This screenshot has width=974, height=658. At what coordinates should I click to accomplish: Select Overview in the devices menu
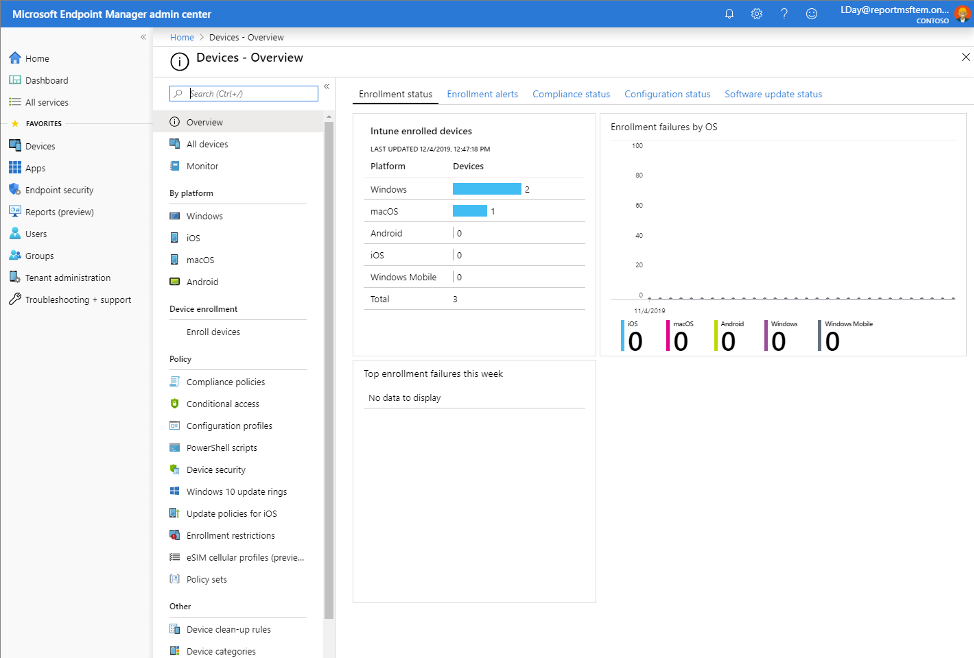(239, 122)
